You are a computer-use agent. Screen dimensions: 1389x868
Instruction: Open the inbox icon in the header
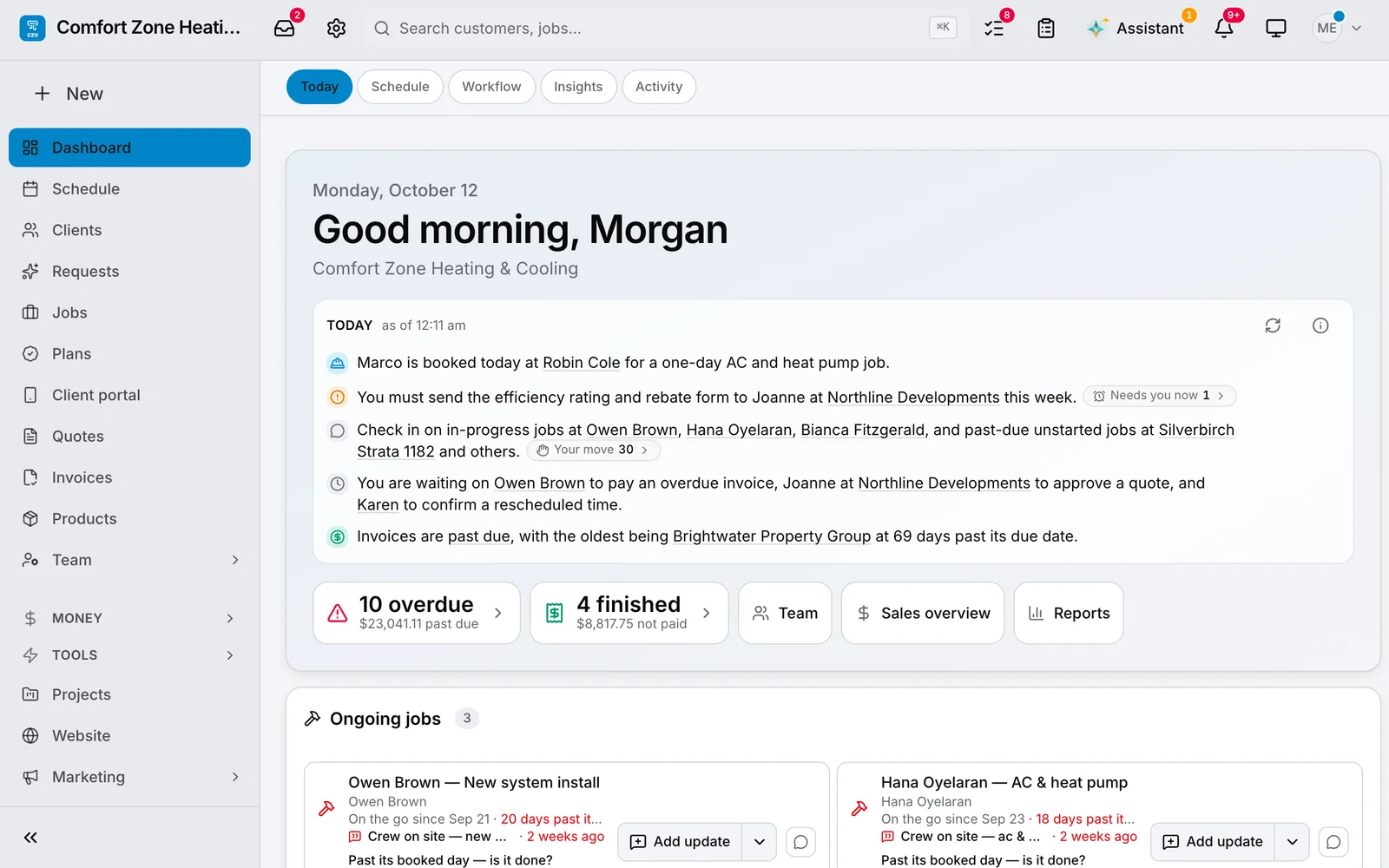284,28
